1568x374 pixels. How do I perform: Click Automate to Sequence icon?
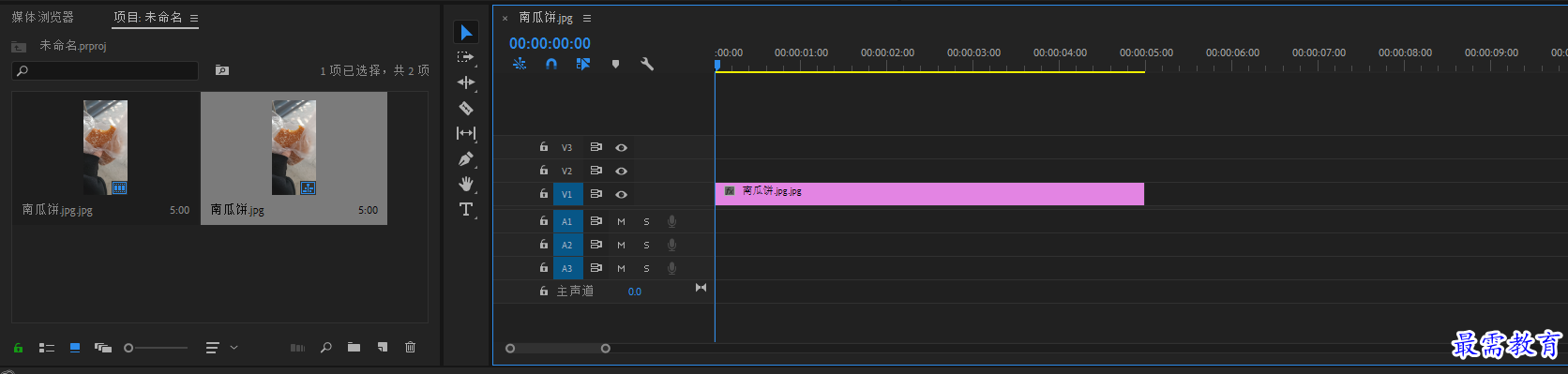click(297, 348)
